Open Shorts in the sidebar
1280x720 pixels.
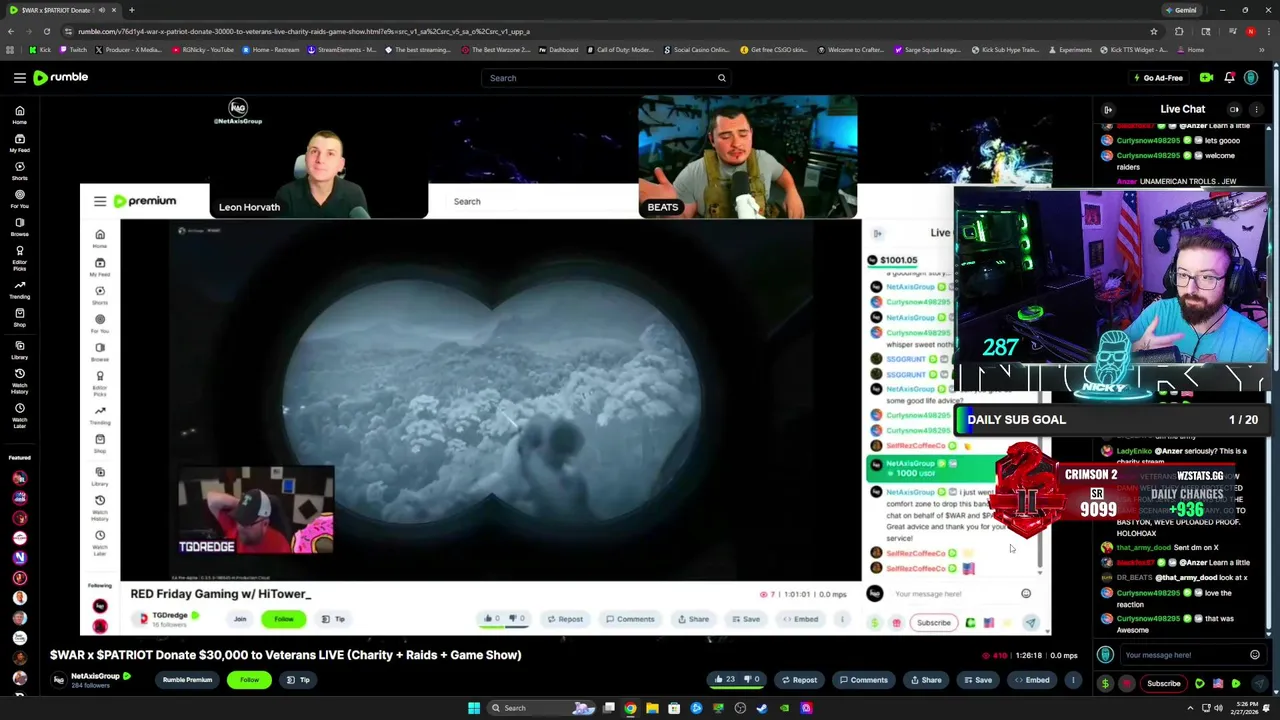coord(19,172)
